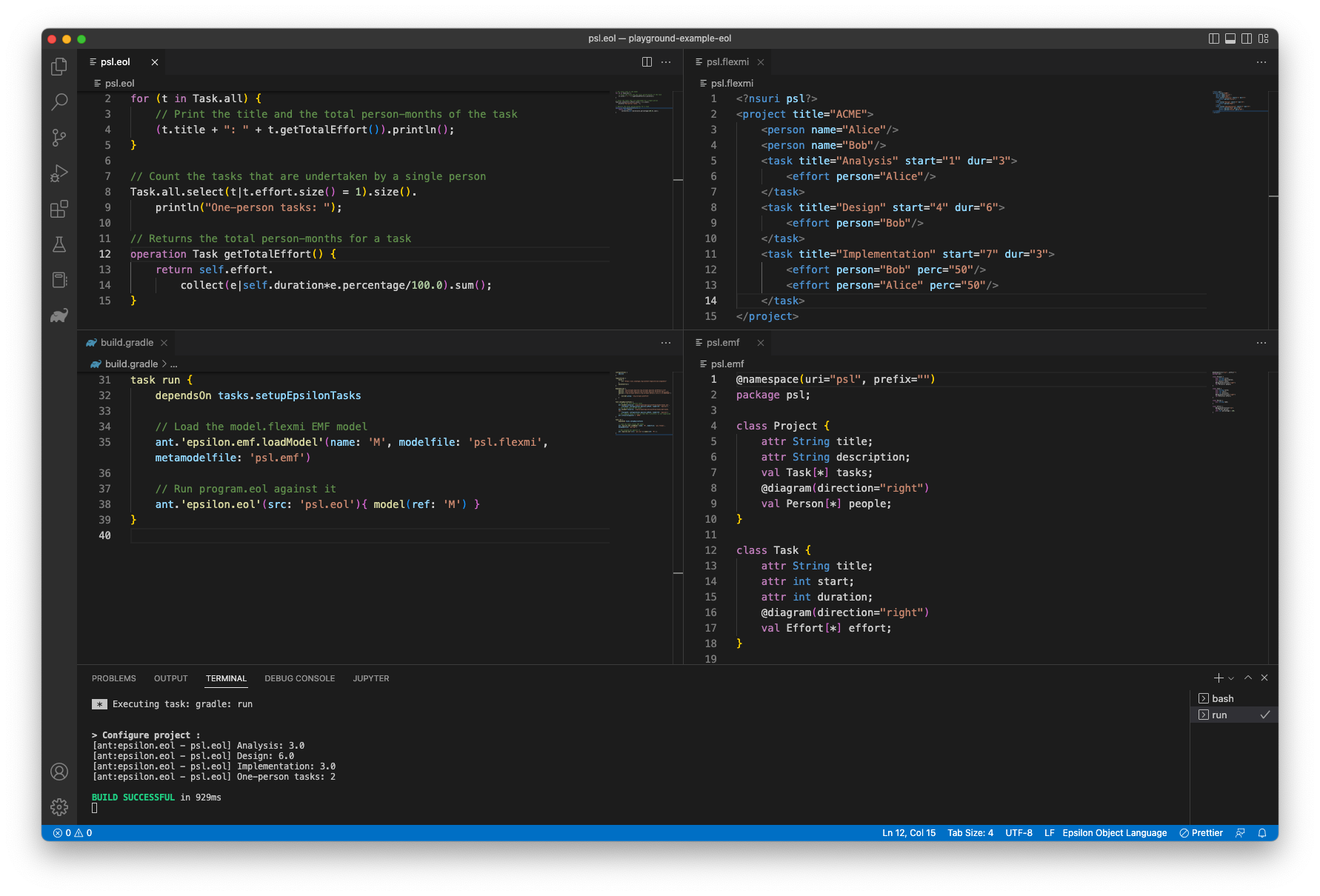
Task: Click Tab Size: 4 in status bar
Action: pos(970,833)
